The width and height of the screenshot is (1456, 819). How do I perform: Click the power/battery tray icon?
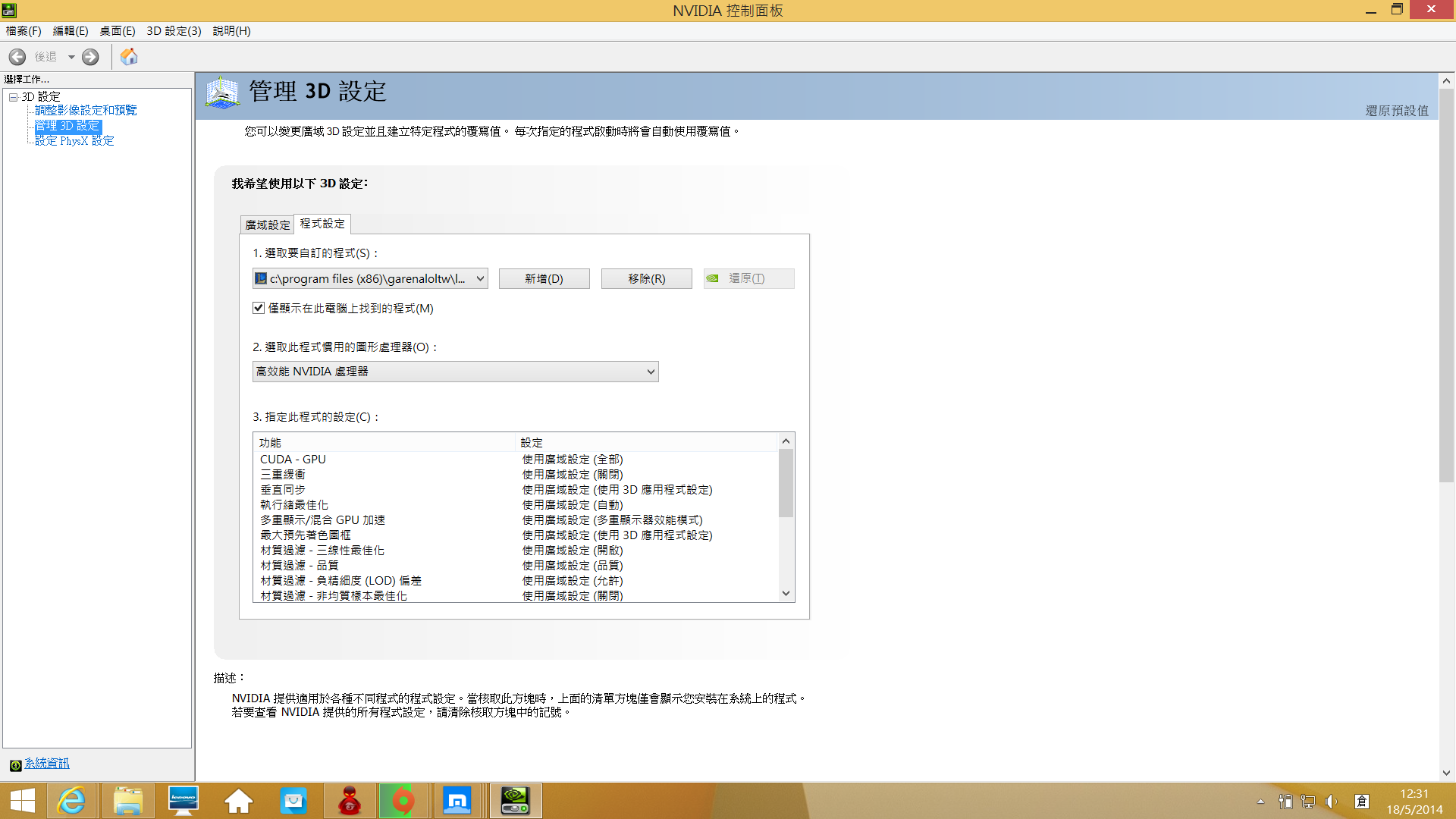pos(1285,802)
